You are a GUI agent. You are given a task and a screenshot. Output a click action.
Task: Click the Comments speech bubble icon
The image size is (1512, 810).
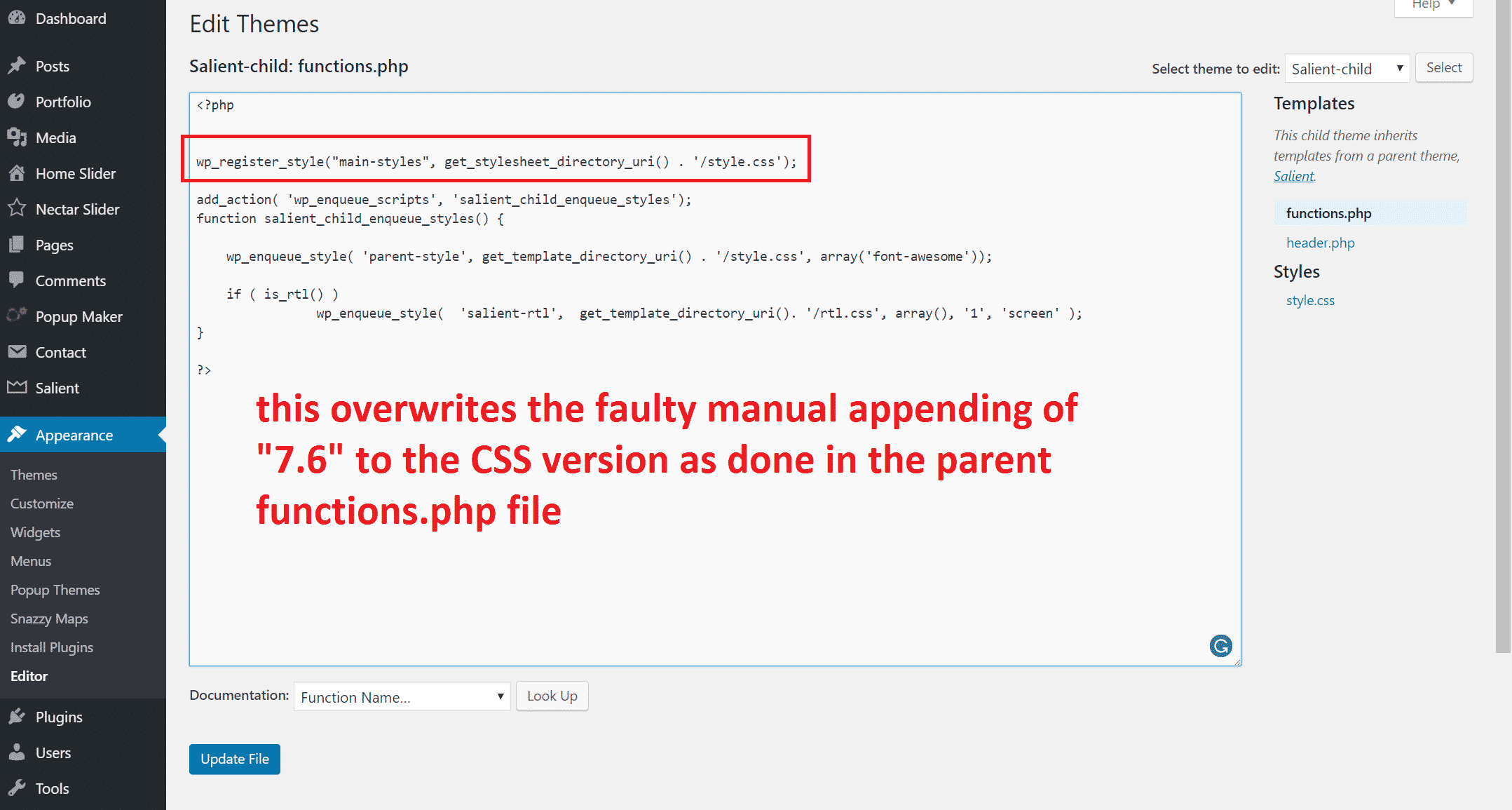(17, 281)
